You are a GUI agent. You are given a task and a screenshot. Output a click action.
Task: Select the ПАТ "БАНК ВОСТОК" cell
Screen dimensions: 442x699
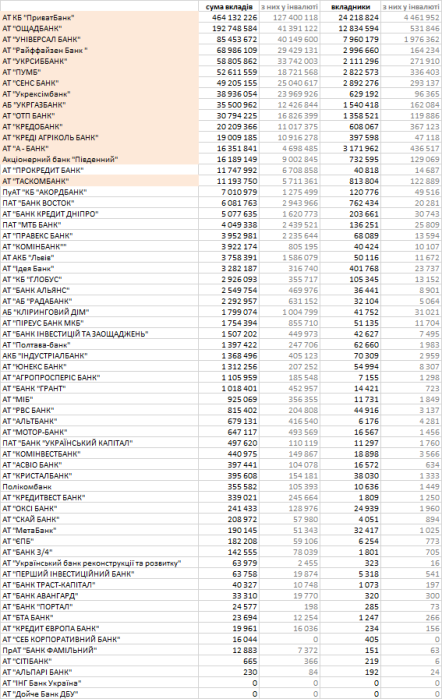click(100, 203)
